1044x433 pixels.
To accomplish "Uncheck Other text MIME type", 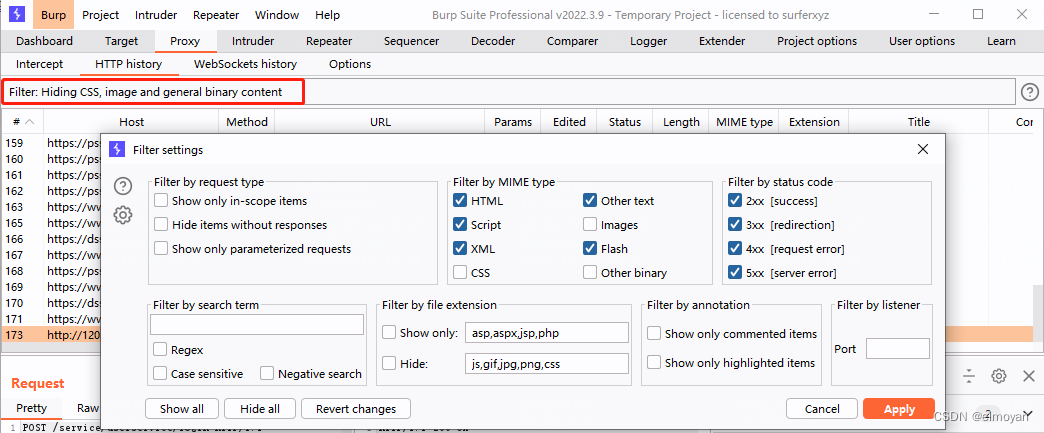I will click(590, 201).
